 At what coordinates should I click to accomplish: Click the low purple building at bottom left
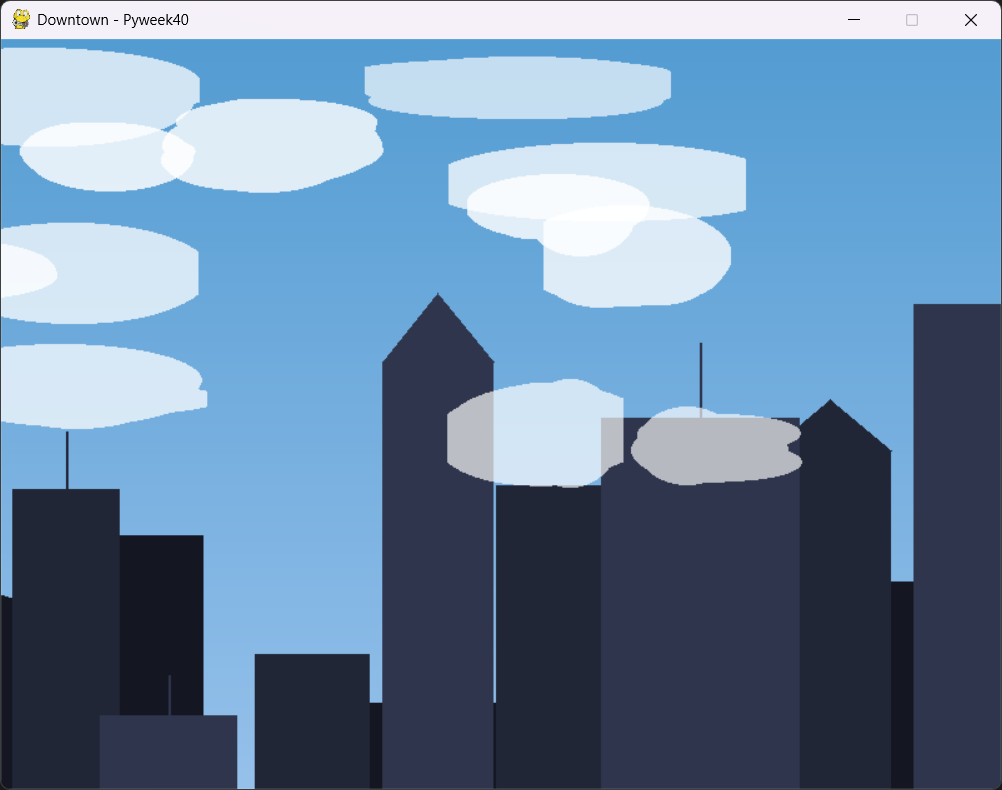pos(168,752)
